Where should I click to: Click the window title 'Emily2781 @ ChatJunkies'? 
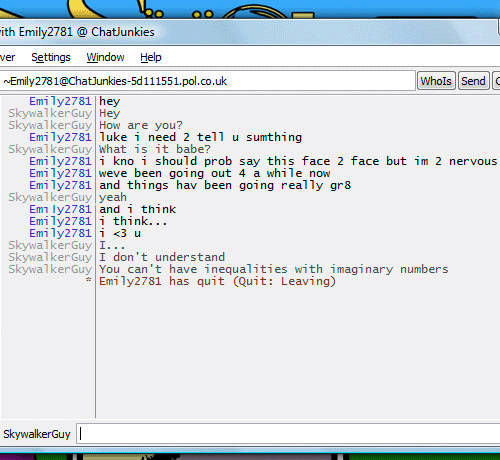point(86,32)
